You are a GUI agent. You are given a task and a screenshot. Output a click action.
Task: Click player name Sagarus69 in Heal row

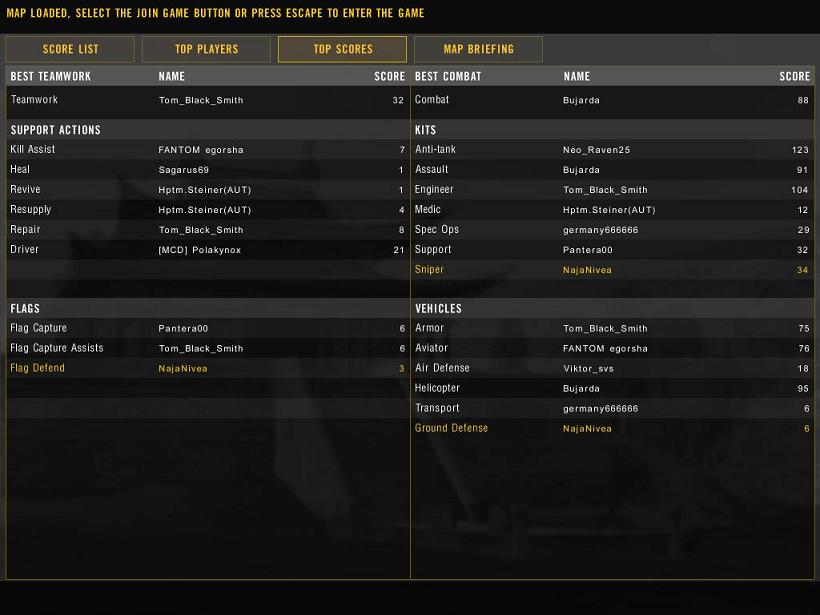[184, 170]
